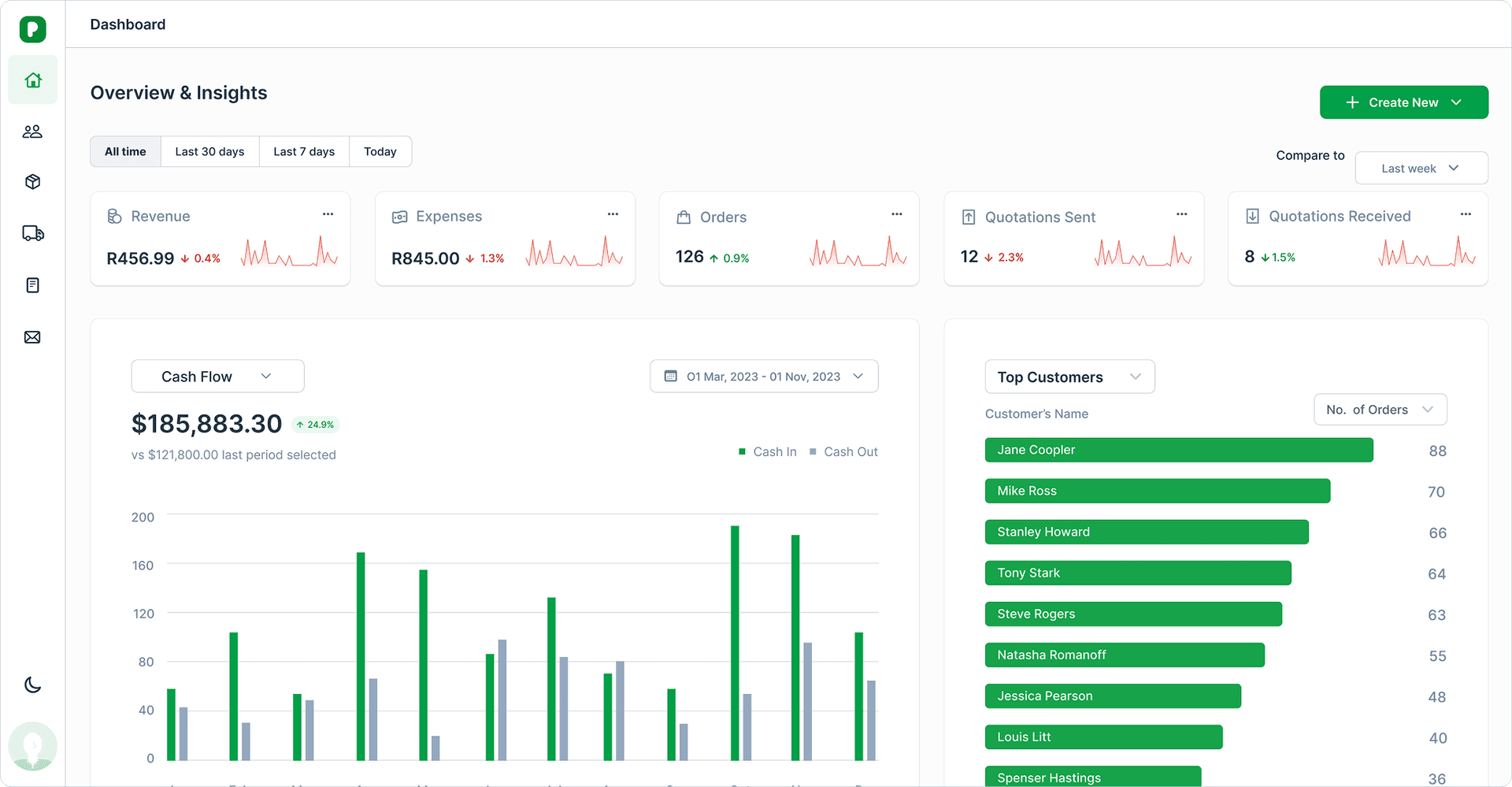Open the mail envelope icon in sidebar
The image size is (1512, 787).
point(32,337)
